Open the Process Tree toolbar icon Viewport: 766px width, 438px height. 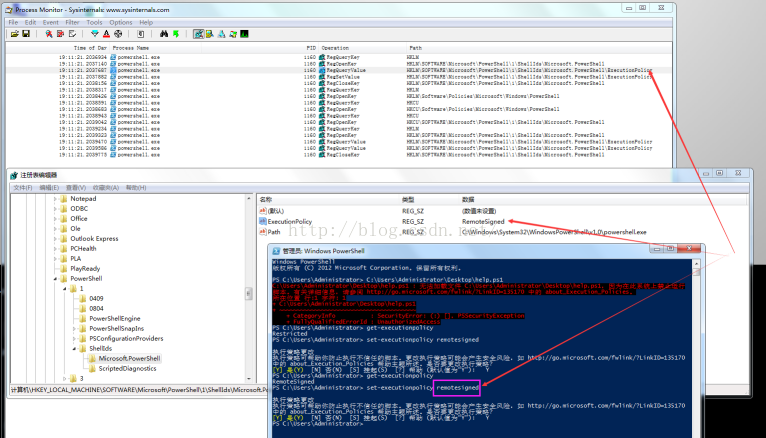click(x=141, y=34)
